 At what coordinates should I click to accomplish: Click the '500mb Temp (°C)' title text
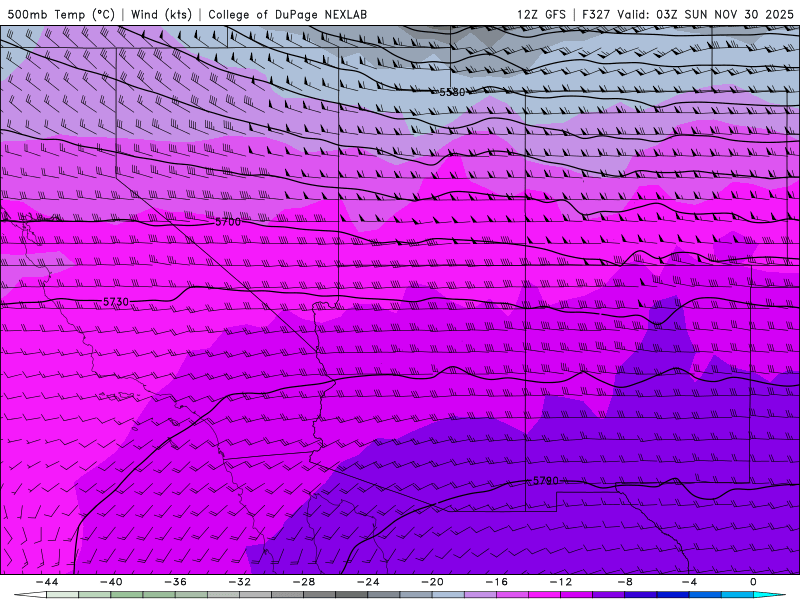(x=61, y=14)
